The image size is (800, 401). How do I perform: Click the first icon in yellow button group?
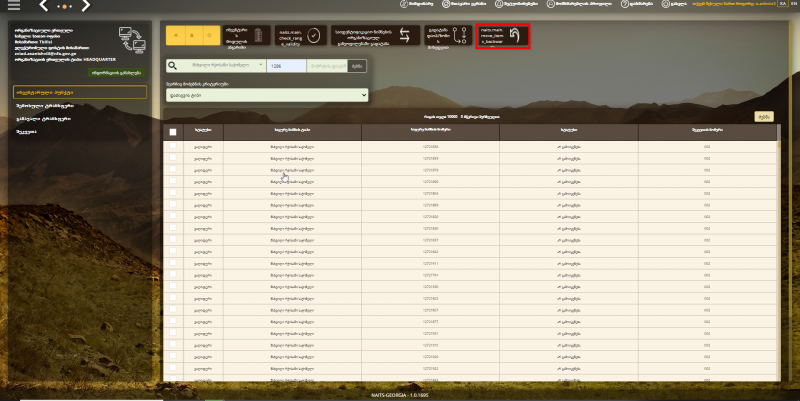176,35
